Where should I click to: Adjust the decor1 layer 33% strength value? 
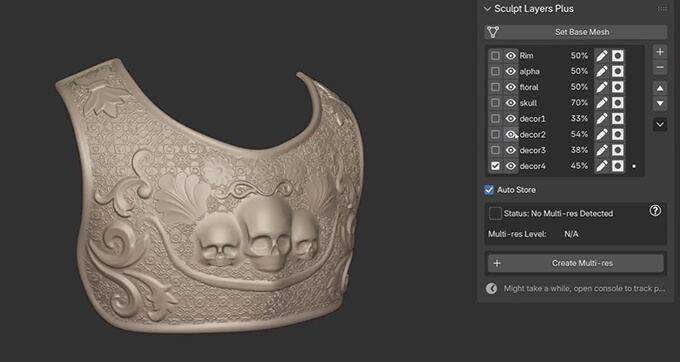(x=579, y=118)
